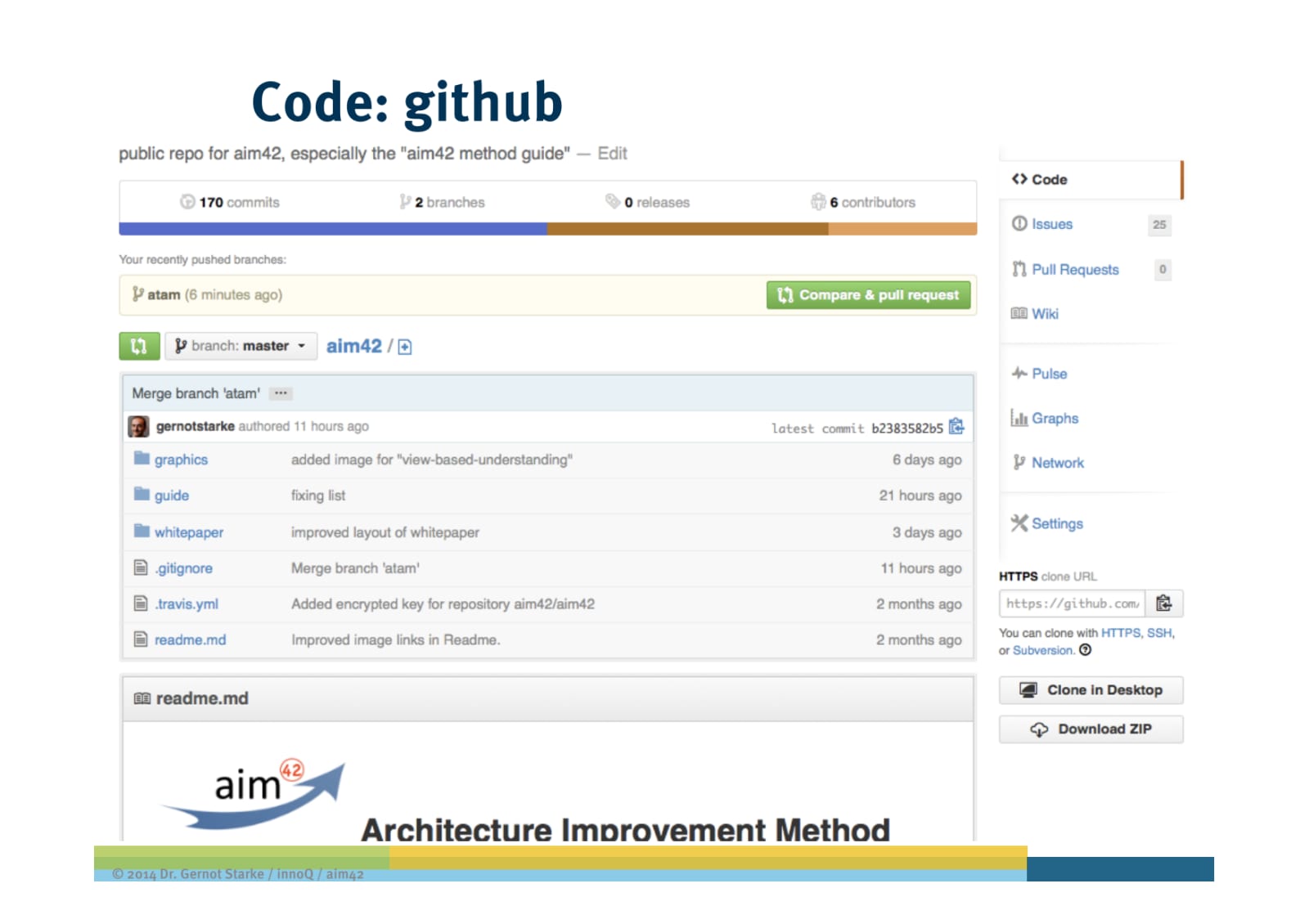1309x924 pixels.
Task: Click the .gitignore file icon
Action: [141, 567]
